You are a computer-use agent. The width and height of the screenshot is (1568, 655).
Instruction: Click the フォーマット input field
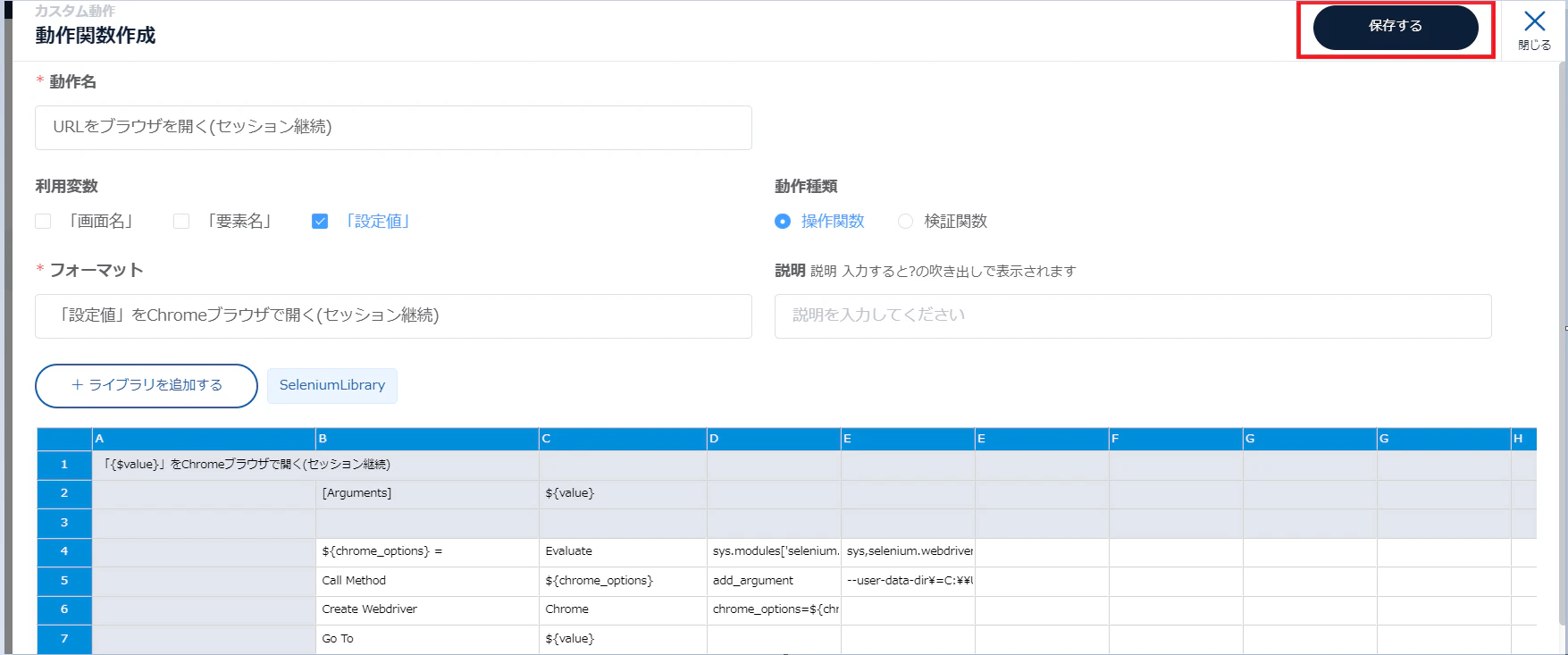point(393,316)
